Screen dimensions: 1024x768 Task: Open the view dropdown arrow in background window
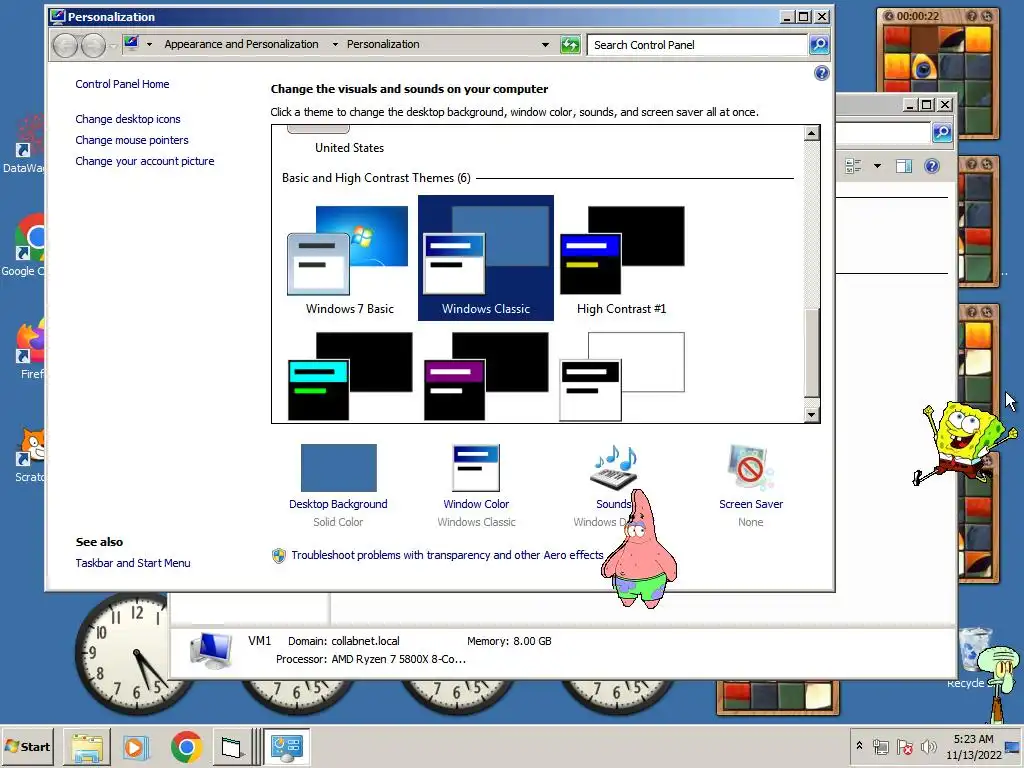[877, 166]
